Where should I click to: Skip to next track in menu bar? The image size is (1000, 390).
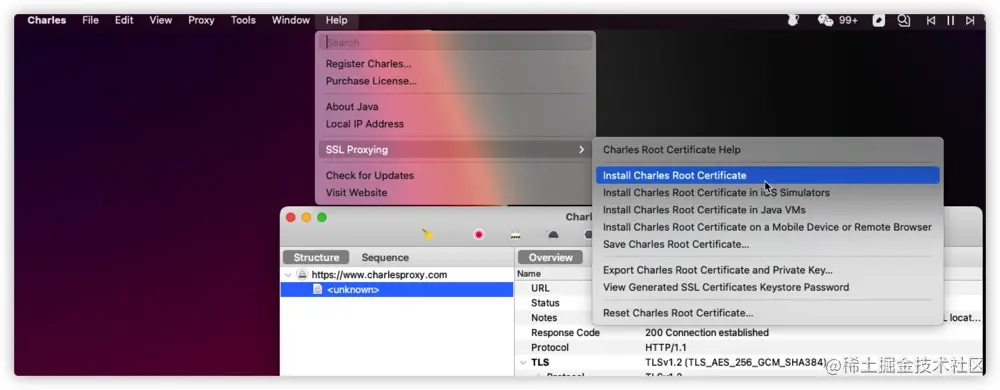(970, 20)
